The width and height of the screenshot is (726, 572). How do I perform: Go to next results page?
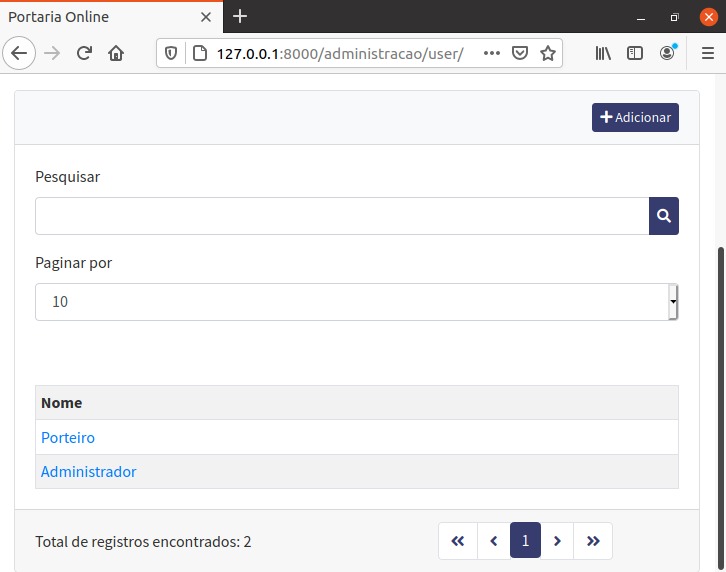point(557,541)
